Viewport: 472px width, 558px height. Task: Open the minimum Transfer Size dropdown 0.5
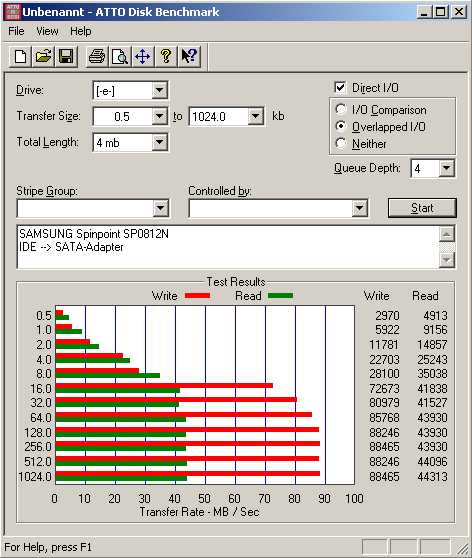tap(159, 116)
